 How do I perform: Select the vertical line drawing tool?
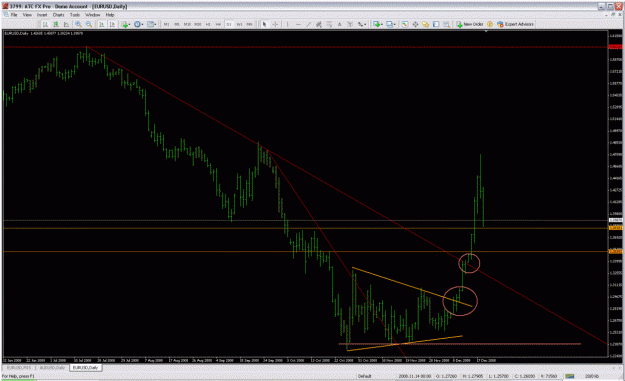(287, 24)
